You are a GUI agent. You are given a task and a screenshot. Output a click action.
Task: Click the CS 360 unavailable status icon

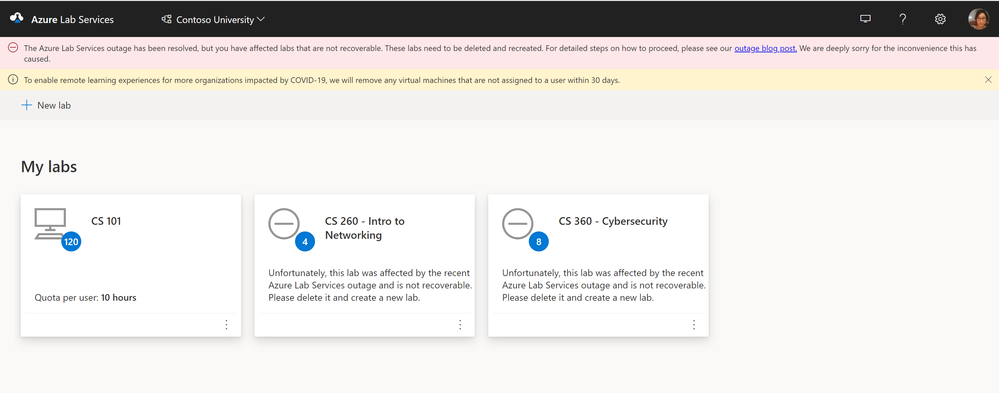click(517, 224)
